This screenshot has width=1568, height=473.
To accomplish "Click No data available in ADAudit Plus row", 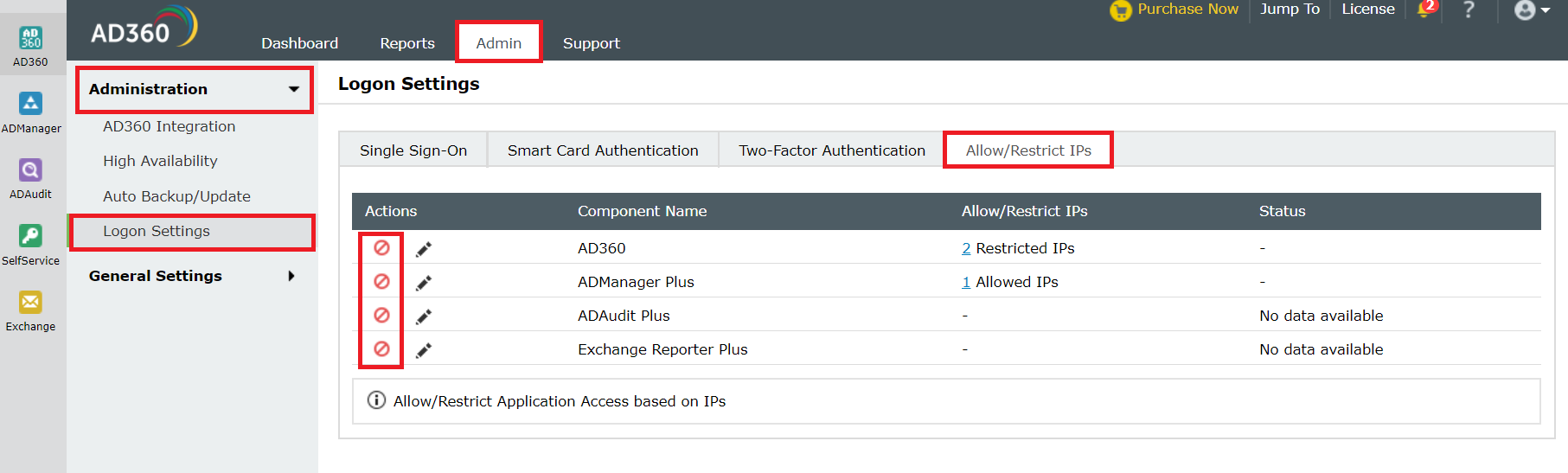I will click(1321, 316).
